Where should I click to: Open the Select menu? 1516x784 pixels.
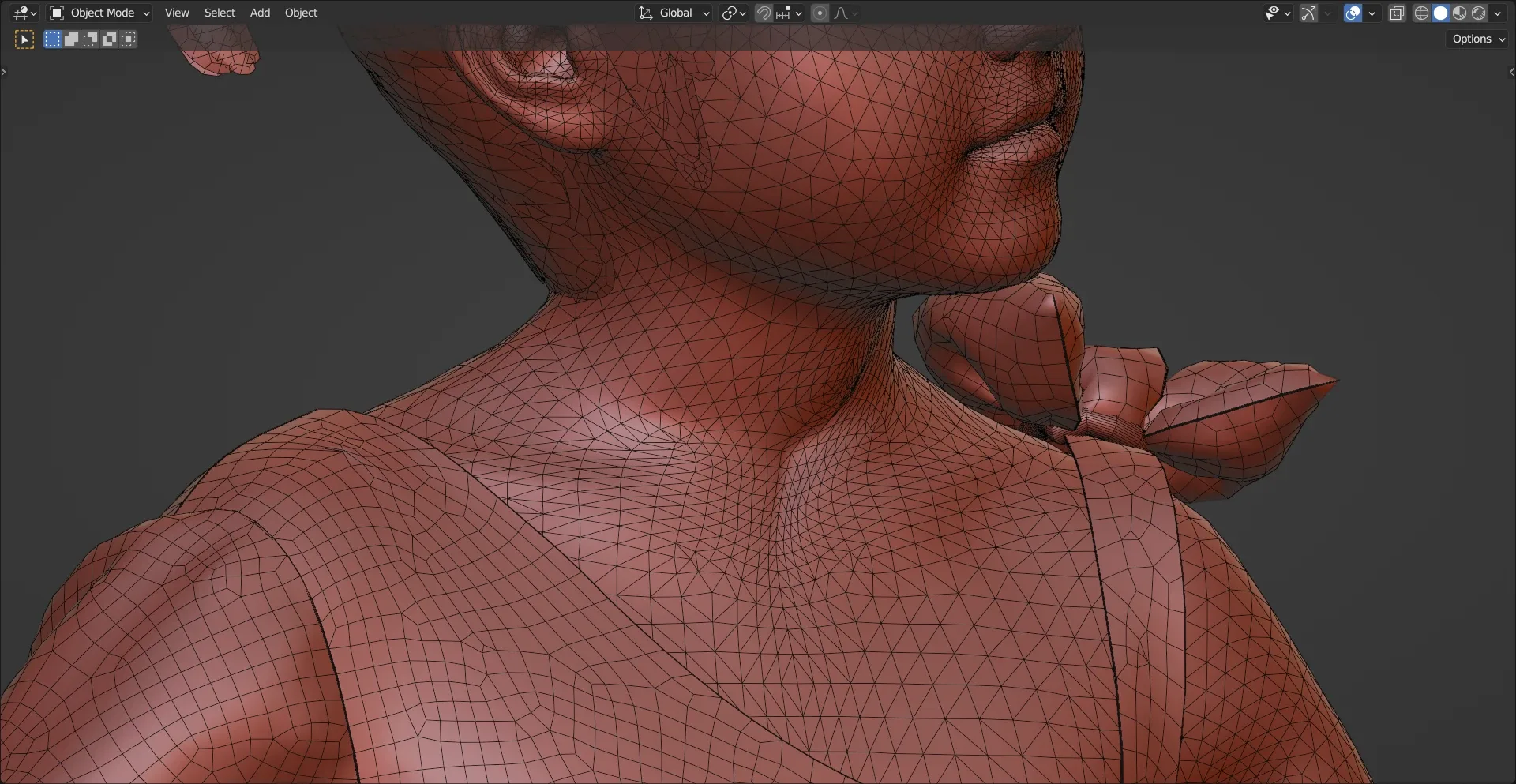[220, 13]
